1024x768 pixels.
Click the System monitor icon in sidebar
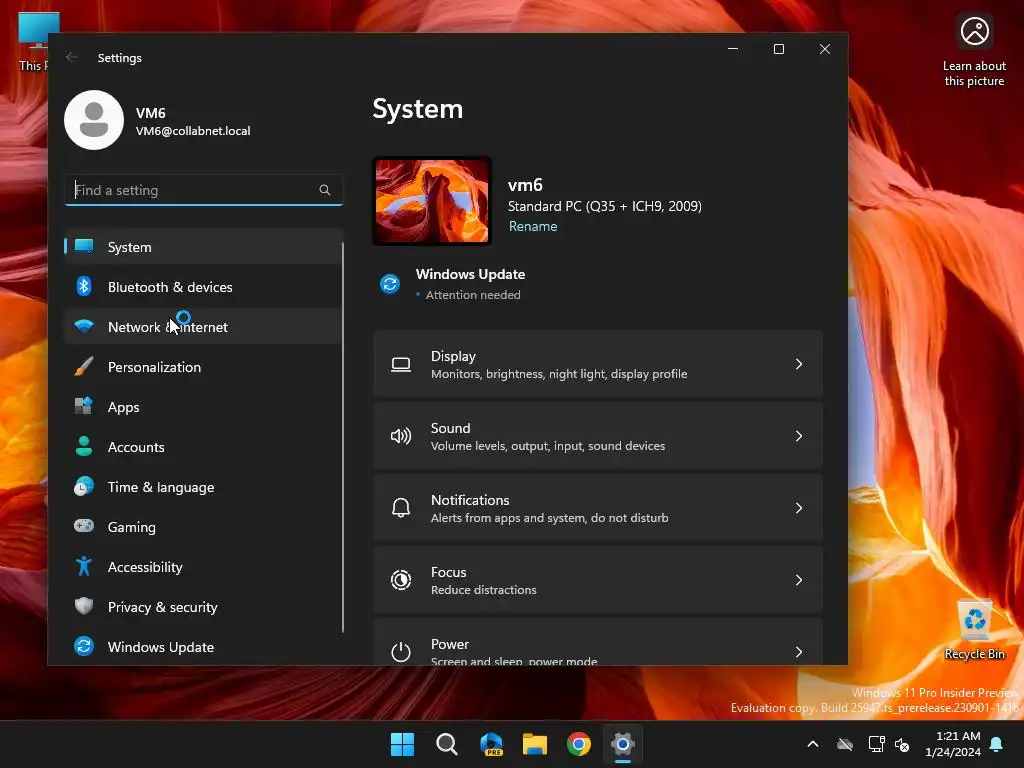click(84, 246)
